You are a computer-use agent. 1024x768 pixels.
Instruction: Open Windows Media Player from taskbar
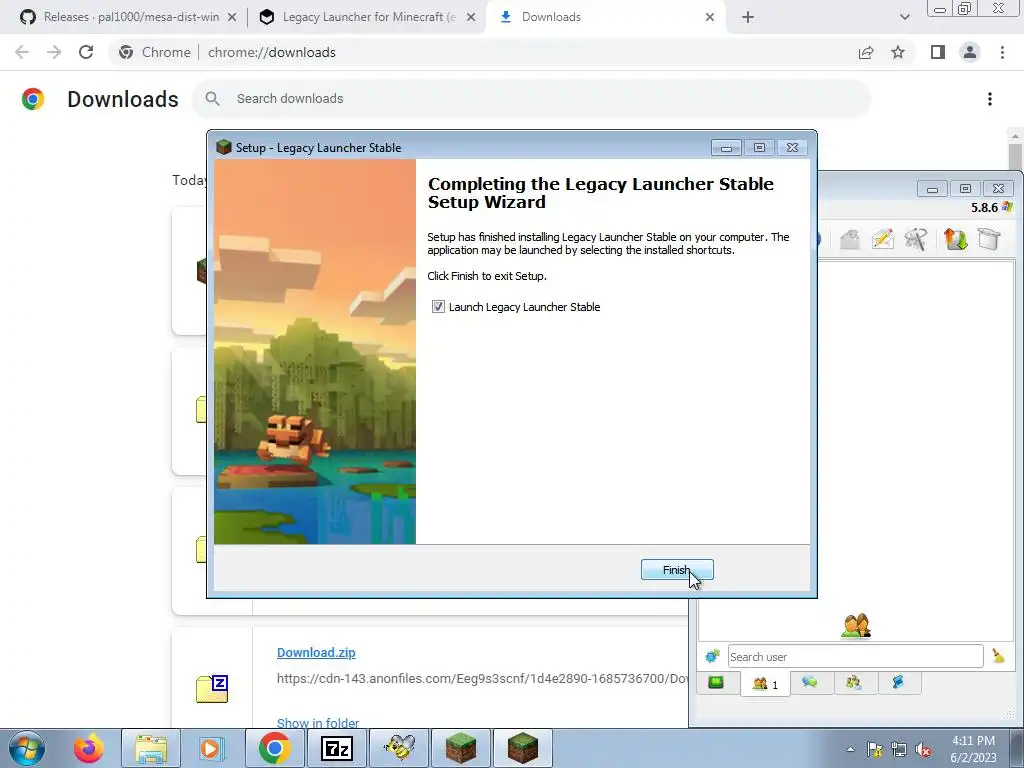pyautogui.click(x=212, y=748)
